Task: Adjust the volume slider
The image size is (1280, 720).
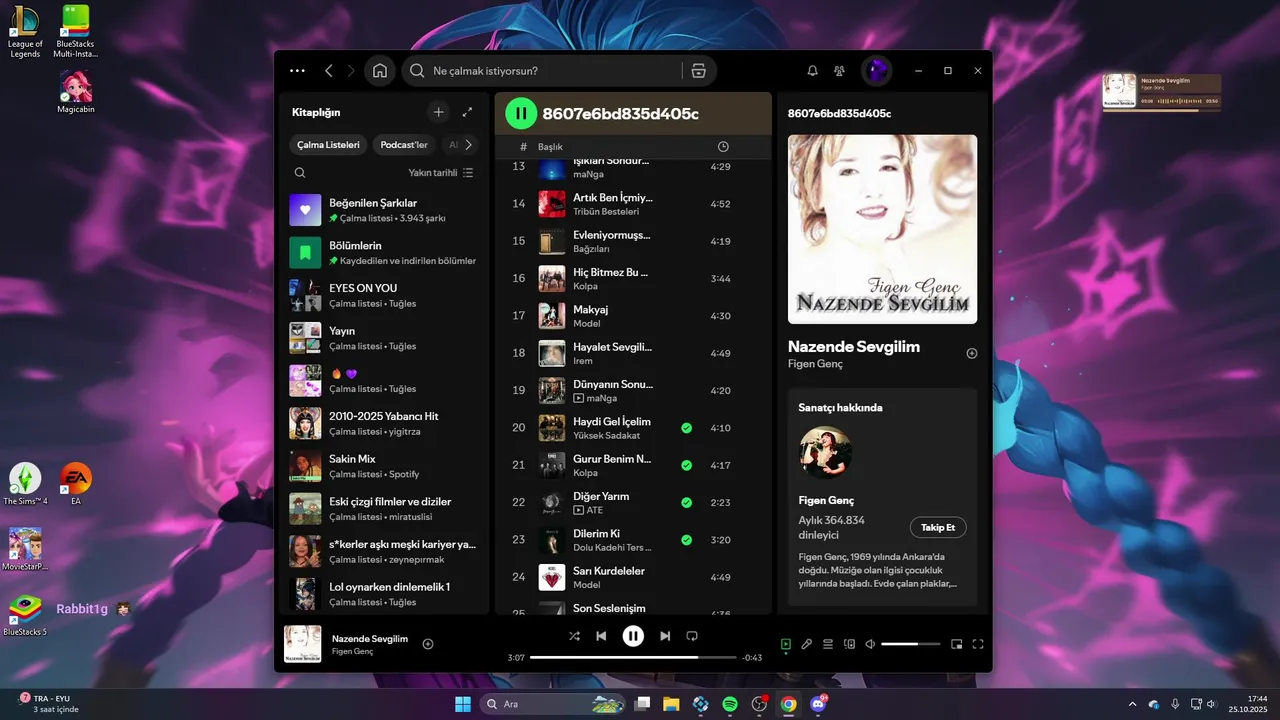Action: (911, 644)
